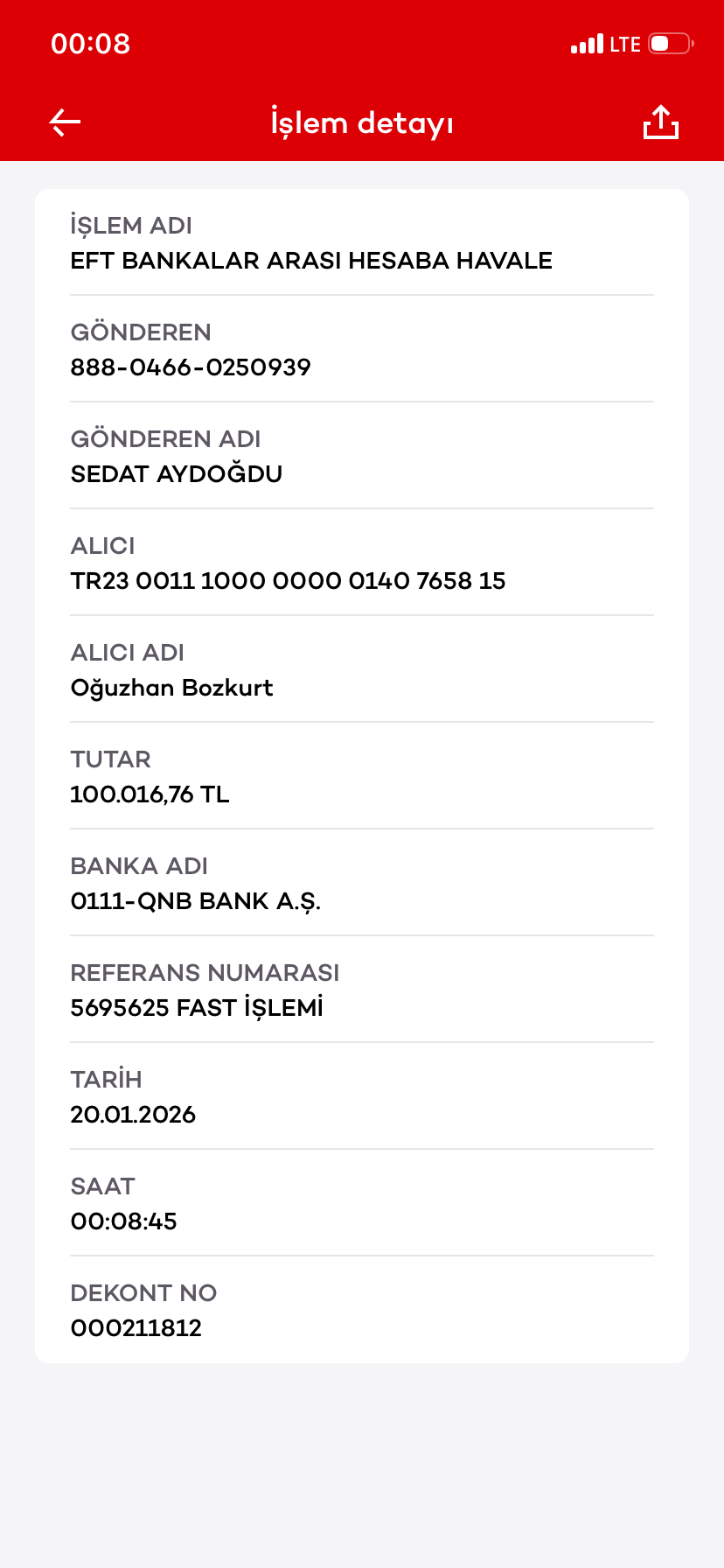Tap the cellular signal bars icon
This screenshot has width=724, height=1568.
(587, 44)
